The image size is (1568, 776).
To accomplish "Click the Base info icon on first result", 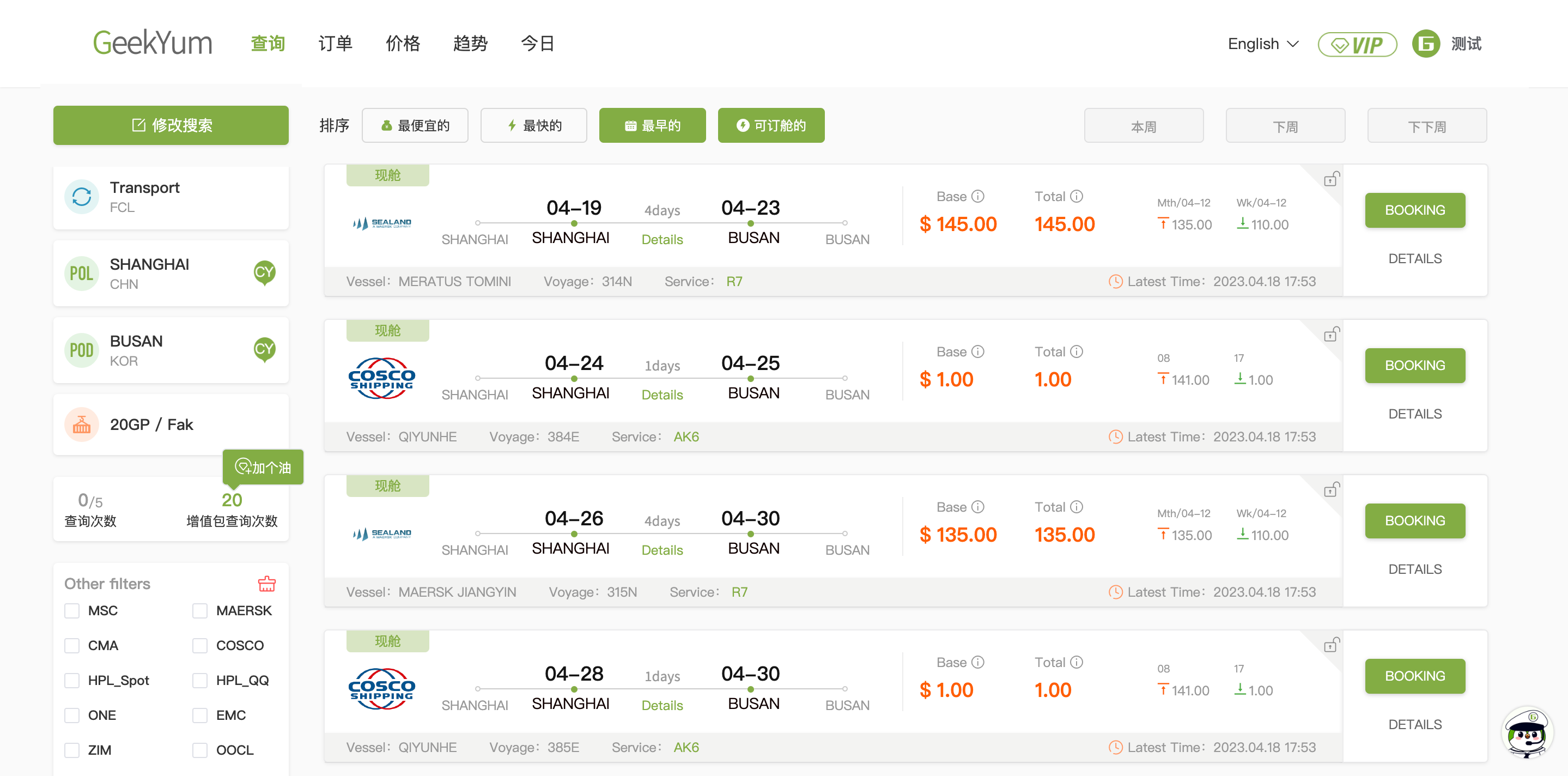I will 977,197.
